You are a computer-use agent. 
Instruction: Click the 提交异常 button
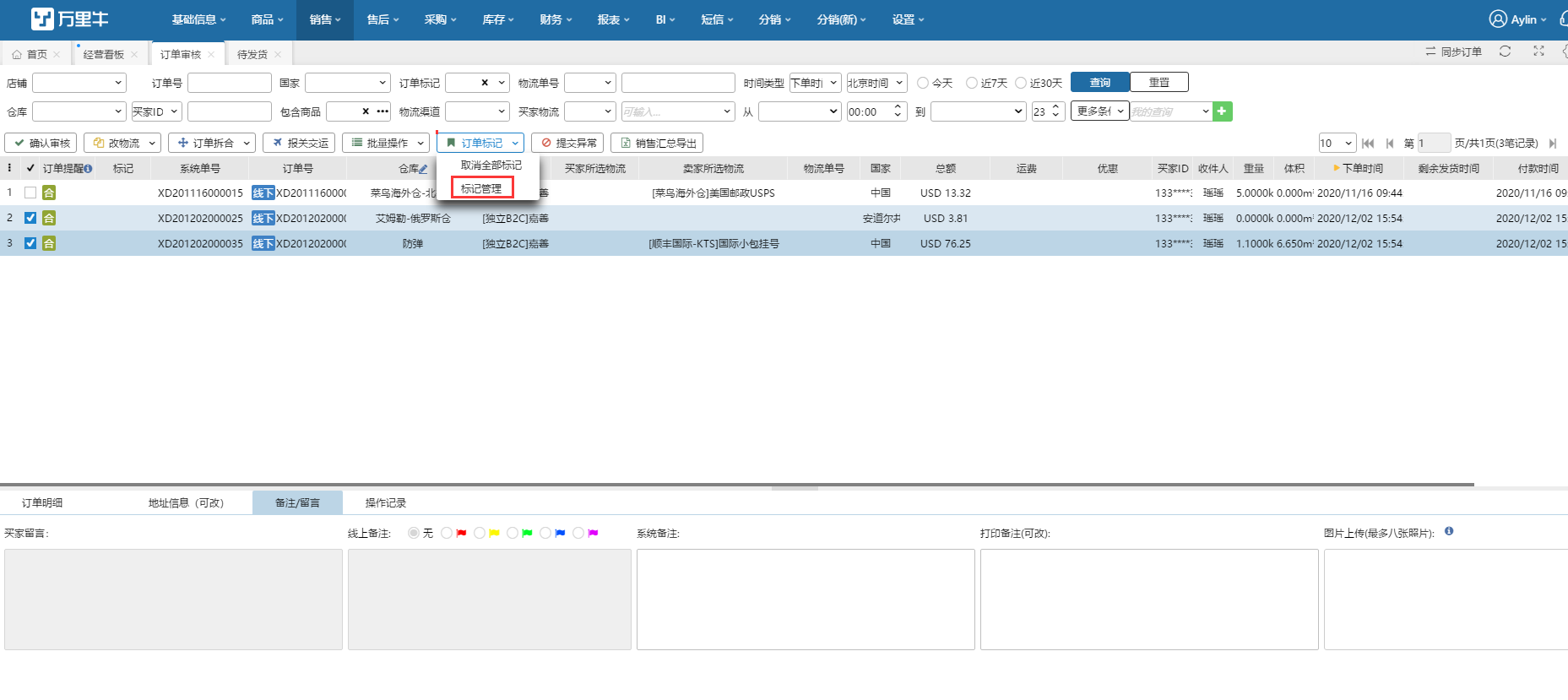coord(567,144)
